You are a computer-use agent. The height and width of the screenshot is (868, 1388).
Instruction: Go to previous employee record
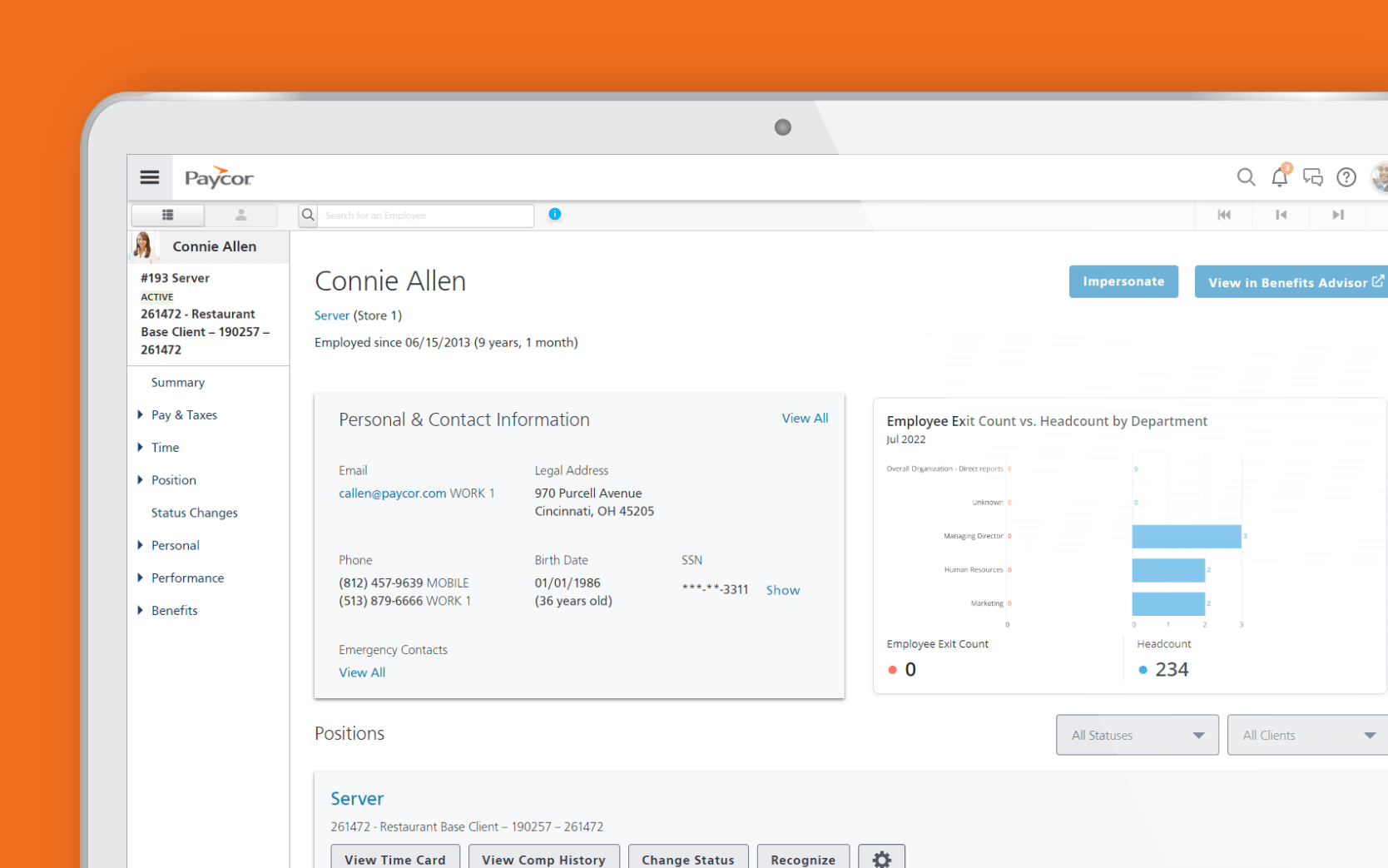click(1281, 215)
